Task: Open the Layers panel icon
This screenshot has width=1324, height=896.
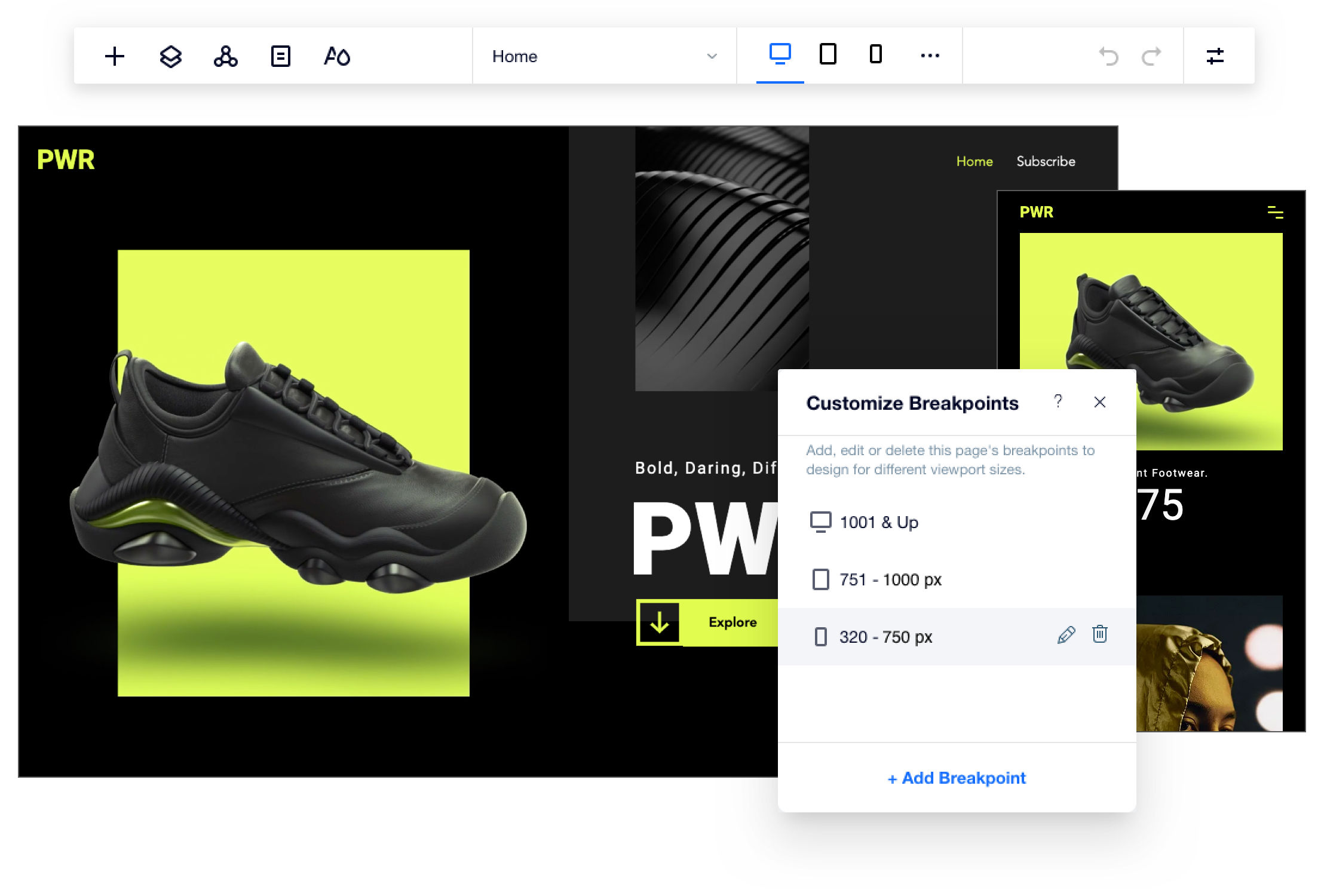Action: (x=170, y=56)
